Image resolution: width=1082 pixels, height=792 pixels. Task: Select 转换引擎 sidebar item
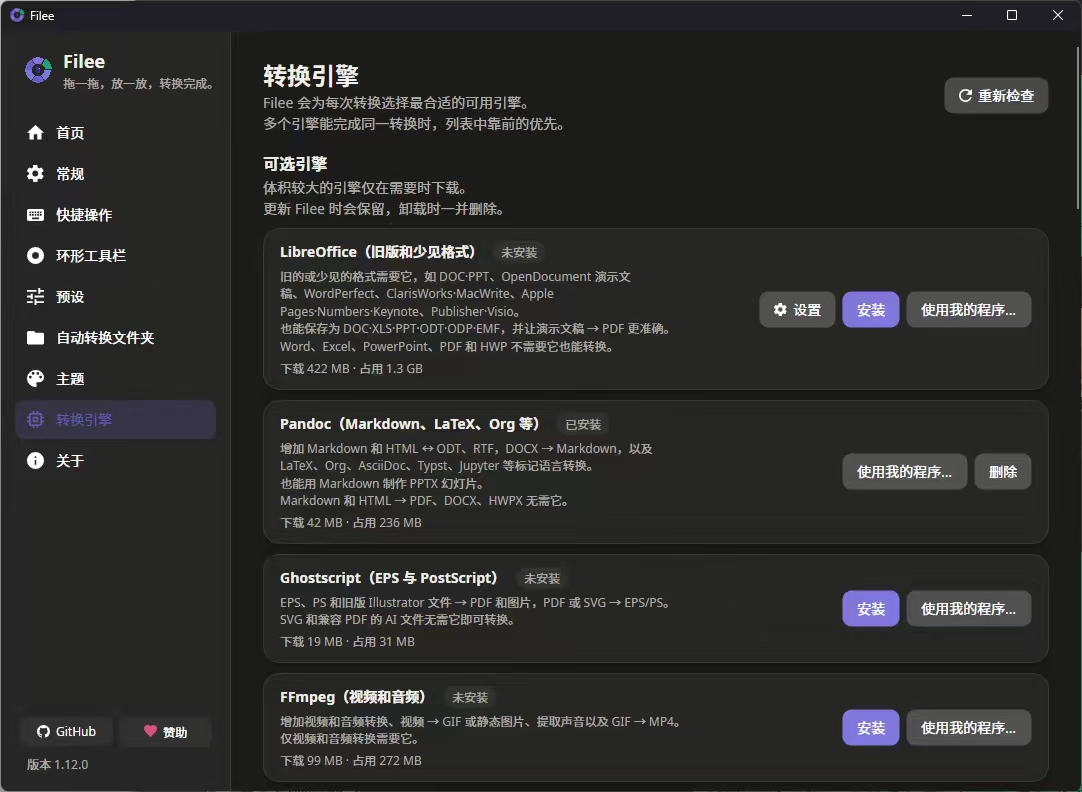click(x=116, y=419)
